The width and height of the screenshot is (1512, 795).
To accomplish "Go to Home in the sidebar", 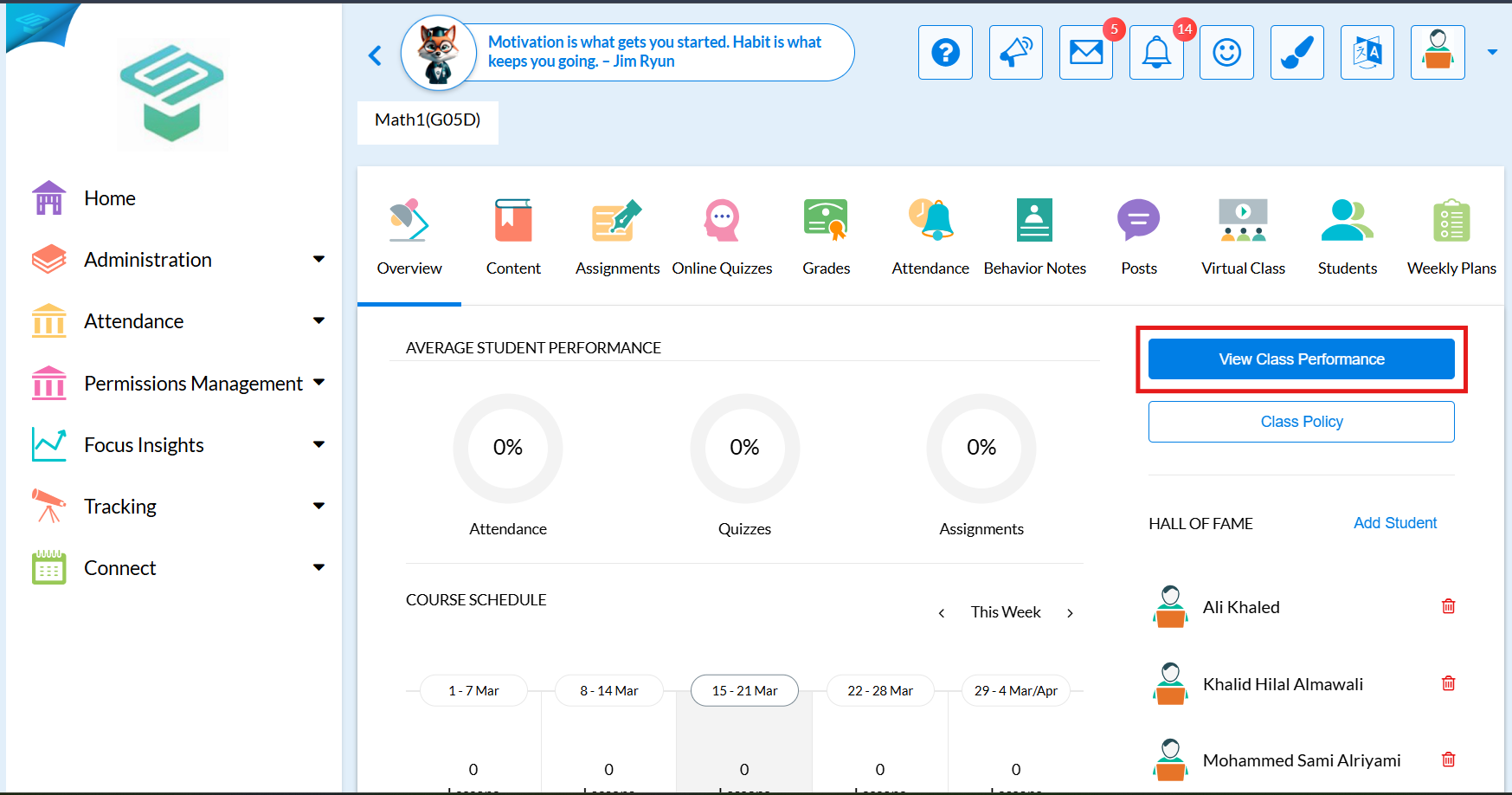I will tap(110, 198).
